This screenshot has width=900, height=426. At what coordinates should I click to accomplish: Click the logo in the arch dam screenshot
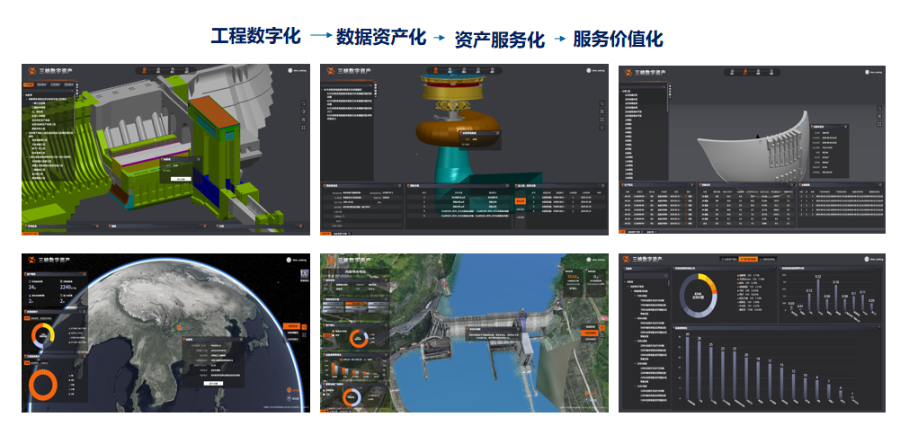coord(629,72)
